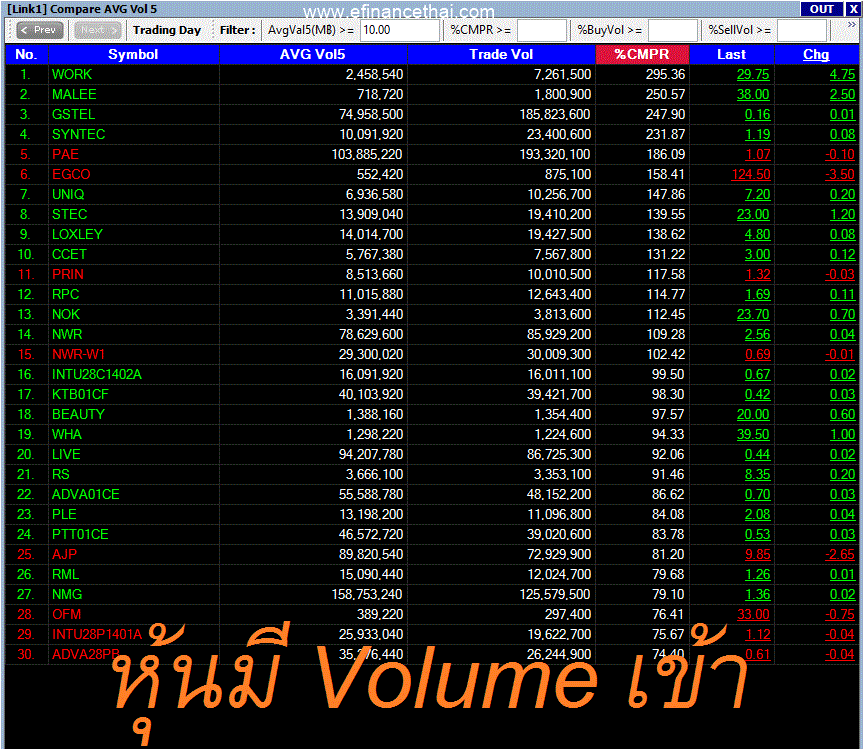Click the %SellVol >= filter input field

click(802, 30)
